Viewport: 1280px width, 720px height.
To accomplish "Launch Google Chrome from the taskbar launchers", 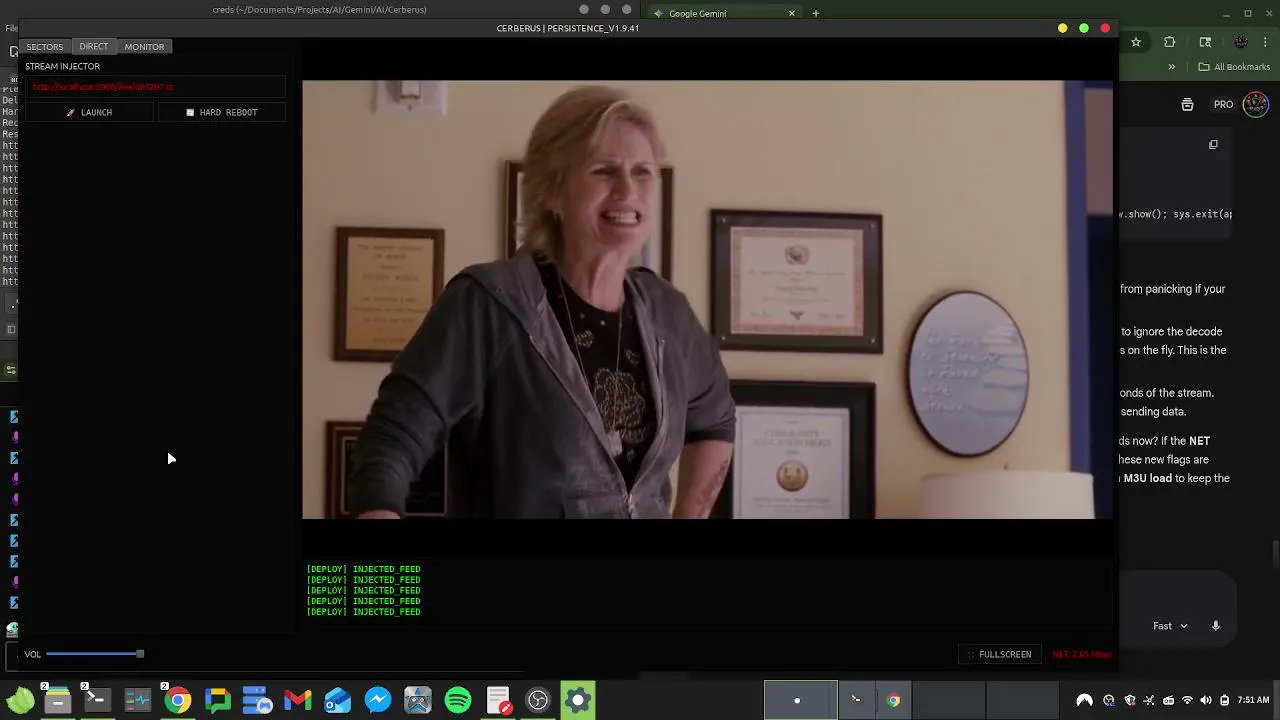I will [x=177, y=700].
